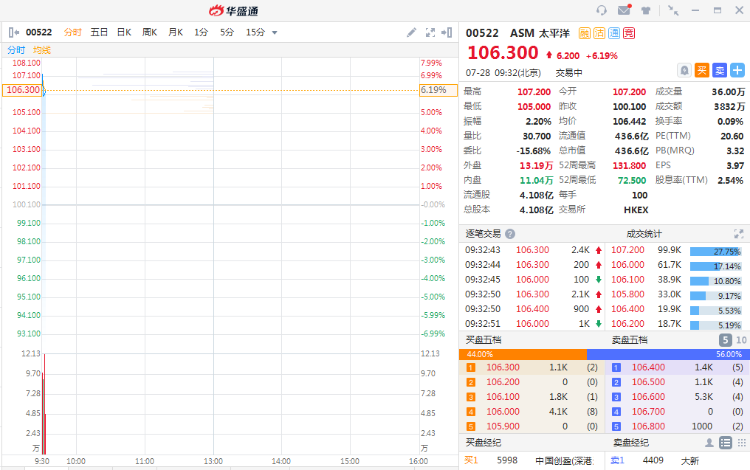
Task: Click the price alert bell icon
Action: 685,70
